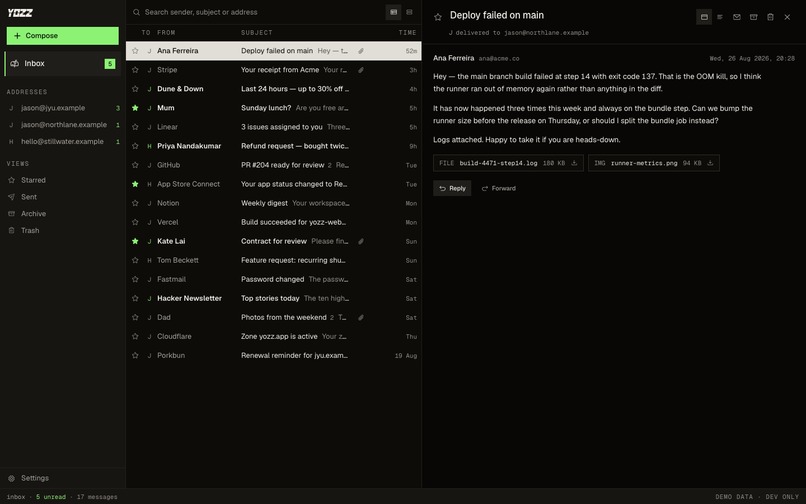Filter by hello@stillwater.example address
The height and width of the screenshot is (504, 806).
click(x=63, y=141)
